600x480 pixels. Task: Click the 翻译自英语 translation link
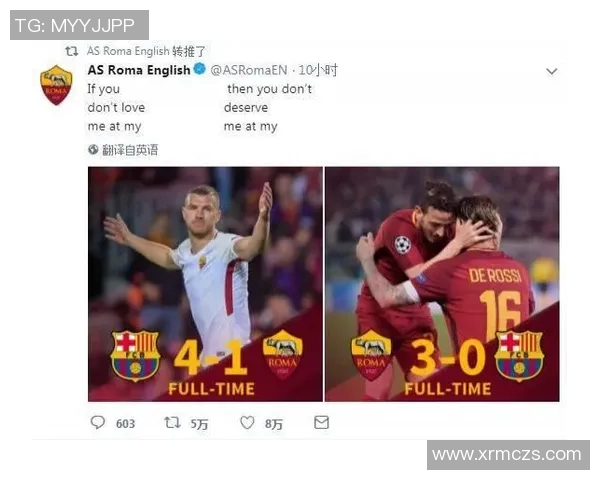[130, 150]
